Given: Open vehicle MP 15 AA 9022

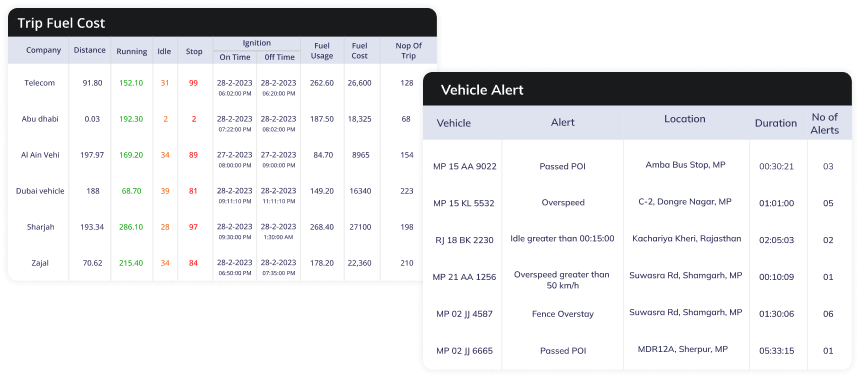Looking at the screenshot, I should [465, 167].
